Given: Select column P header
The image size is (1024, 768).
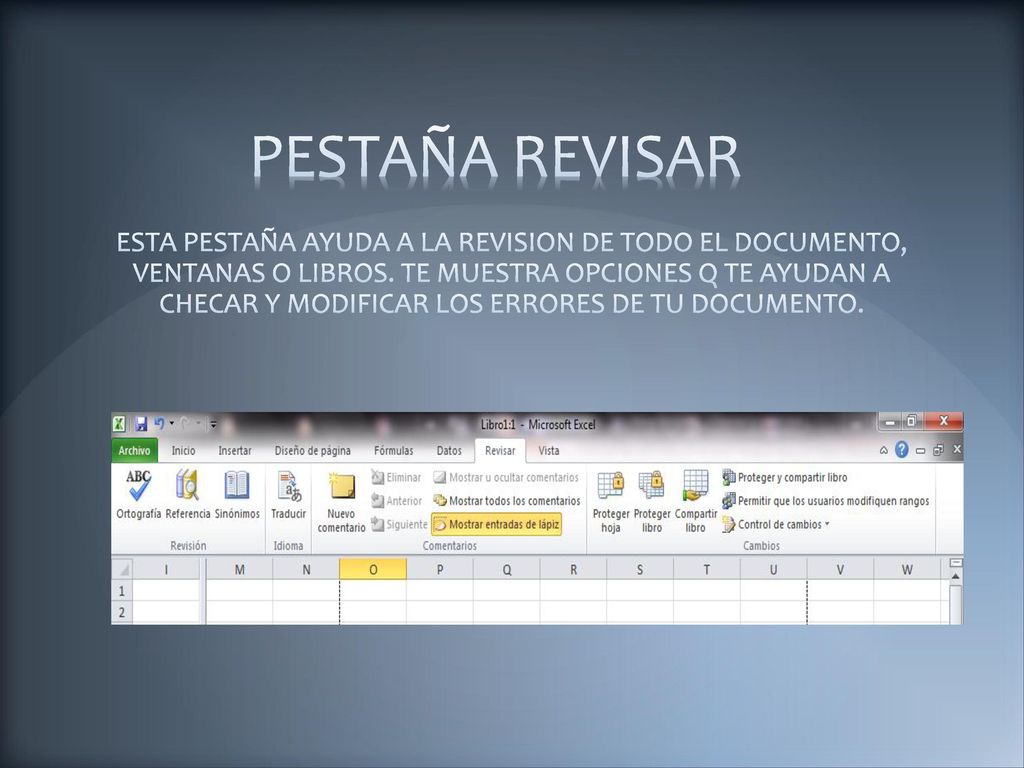Looking at the screenshot, I should (440, 569).
